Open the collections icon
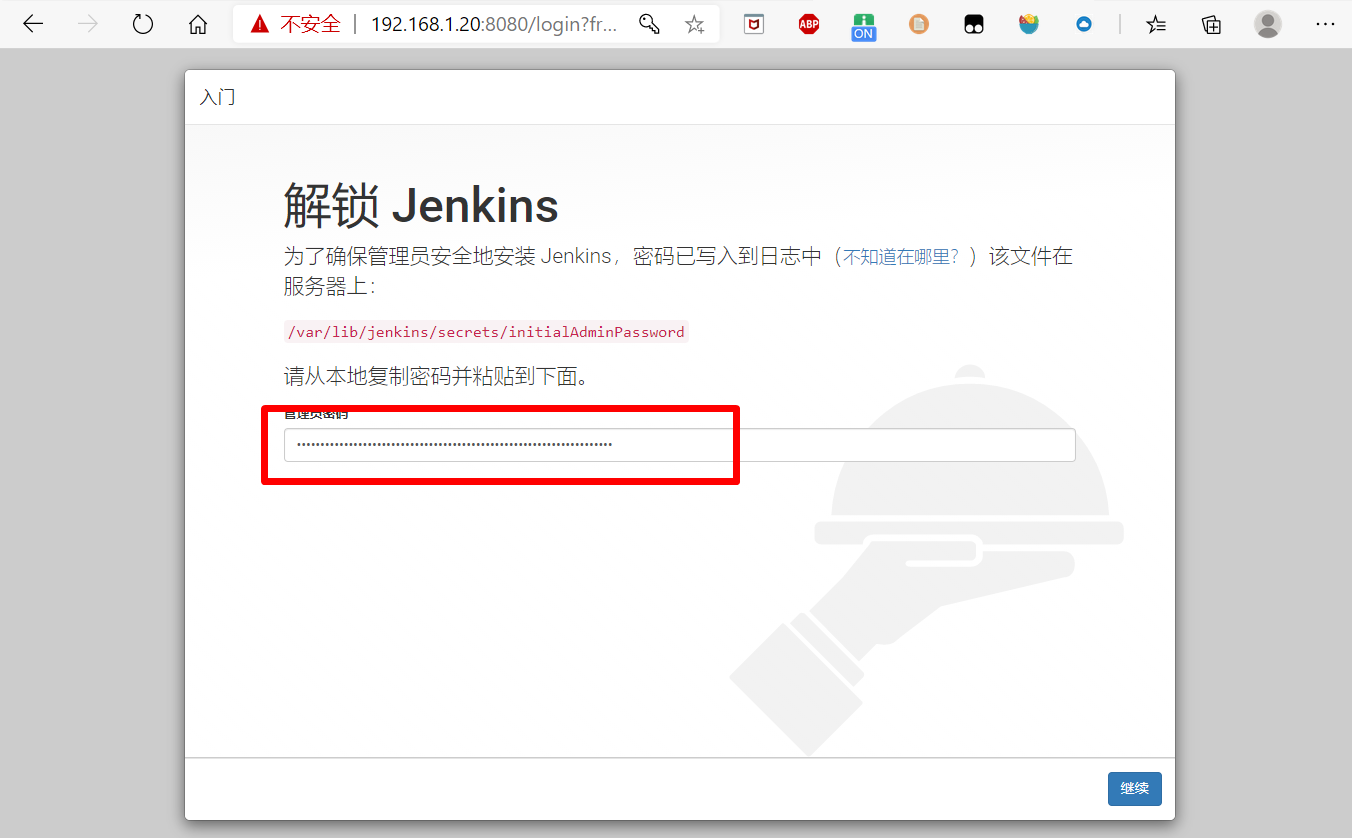The height and width of the screenshot is (838, 1352). coord(1211,24)
